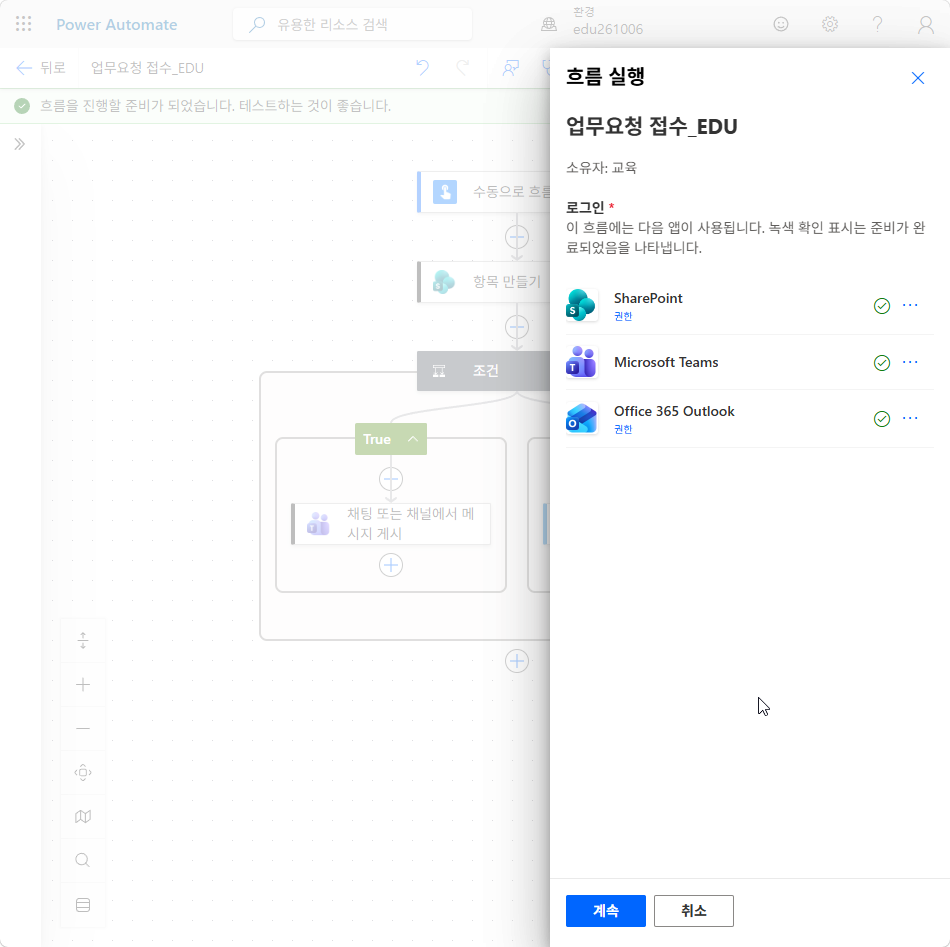Image resolution: width=950 pixels, height=947 pixels.
Task: Open the 권한 link under Office 365 Outlook
Action: (623, 429)
